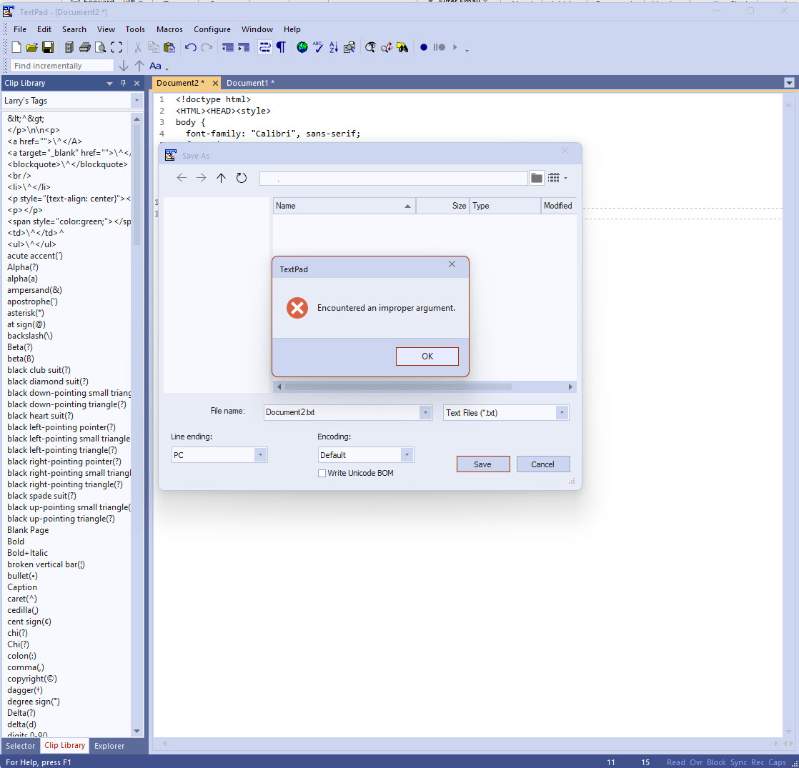Click the first block indent toolbar icon
This screenshot has width=799, height=768.
click(x=228, y=47)
